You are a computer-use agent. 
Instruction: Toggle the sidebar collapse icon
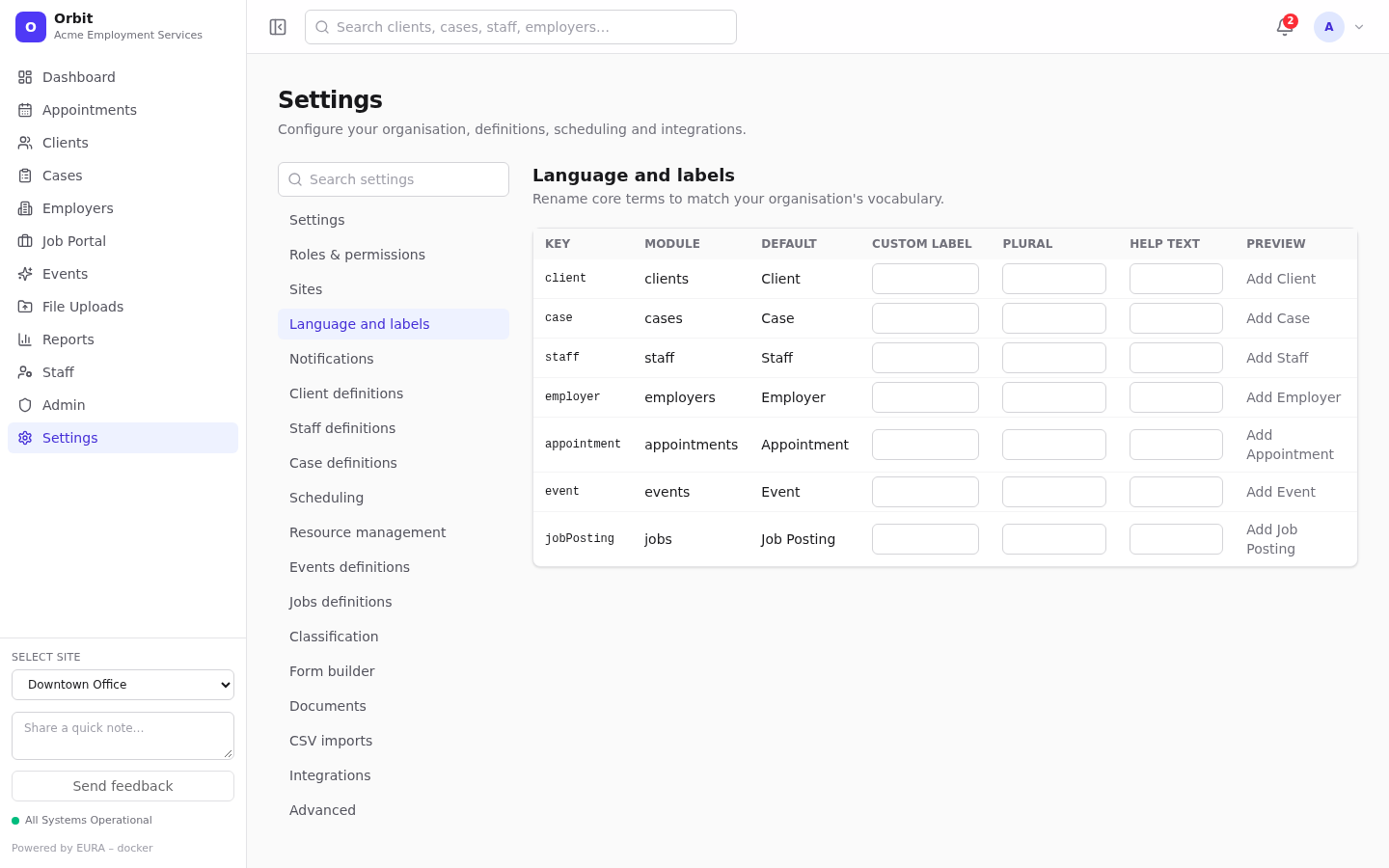tap(278, 27)
